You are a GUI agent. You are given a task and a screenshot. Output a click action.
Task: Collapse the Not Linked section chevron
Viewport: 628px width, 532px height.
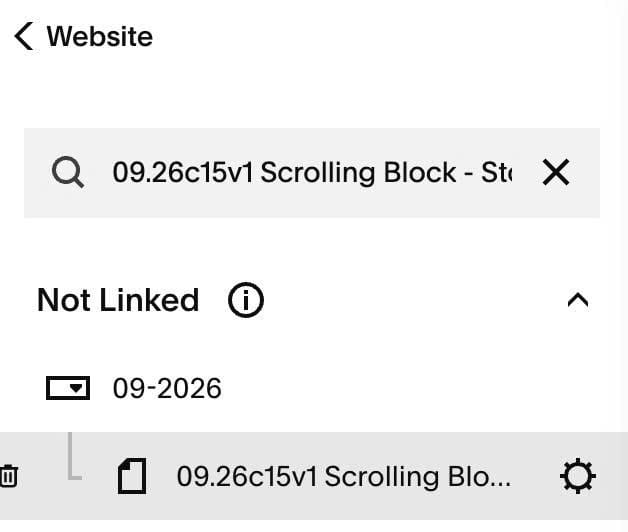(x=578, y=300)
